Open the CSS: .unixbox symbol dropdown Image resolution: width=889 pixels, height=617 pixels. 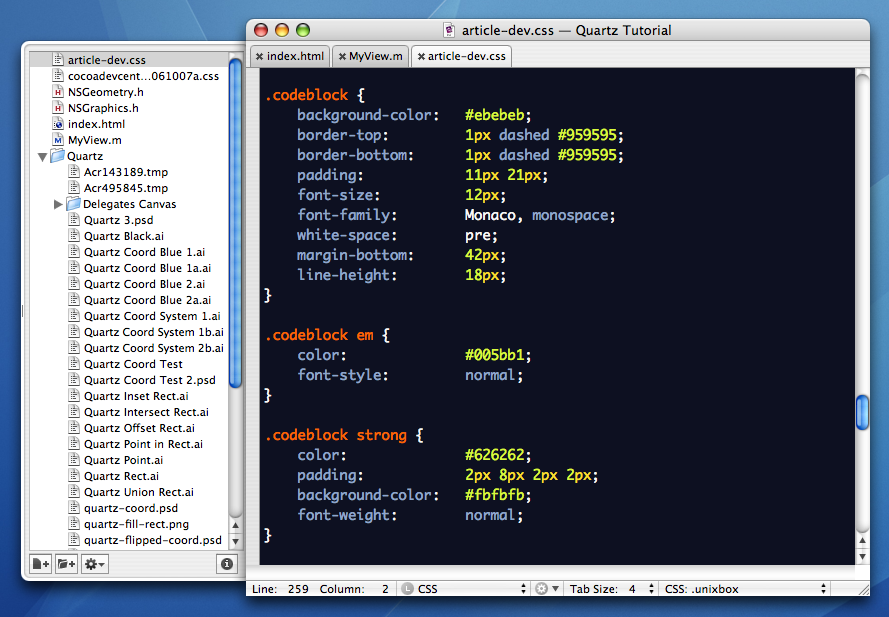tap(744, 589)
